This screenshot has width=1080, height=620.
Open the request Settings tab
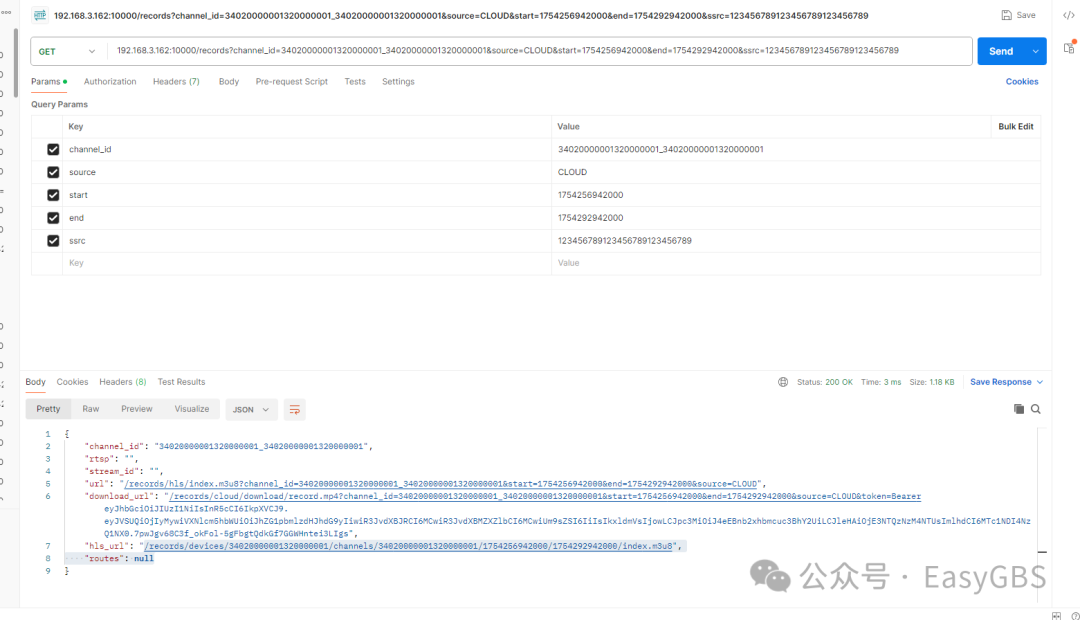click(398, 81)
